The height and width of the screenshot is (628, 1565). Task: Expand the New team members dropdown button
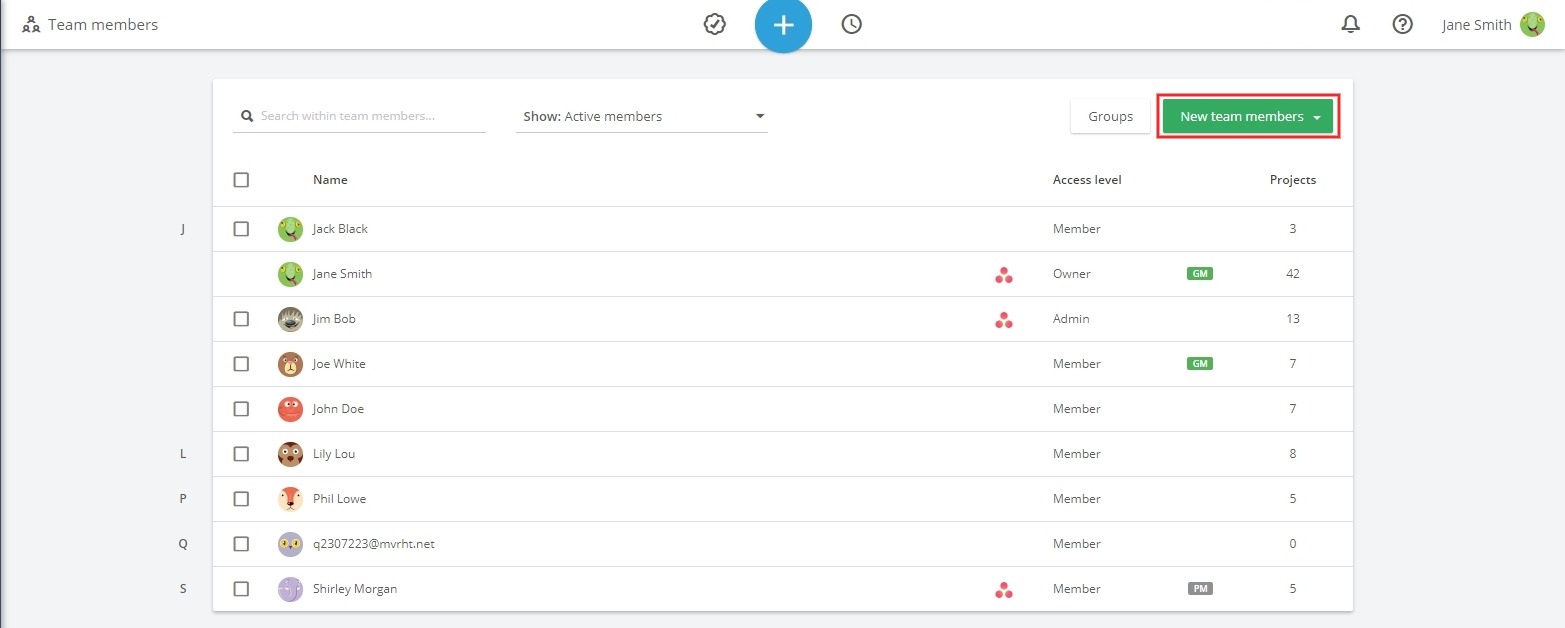pyautogui.click(x=1247, y=116)
